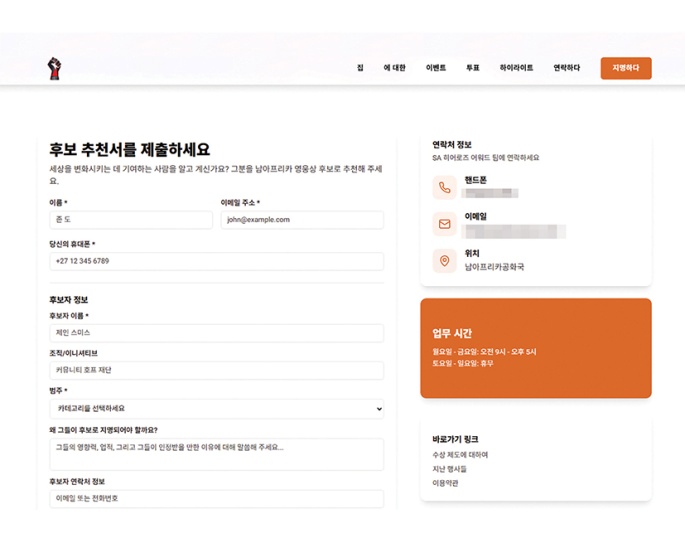The height and width of the screenshot is (543, 685).
Task: Click the location pin icon
Action: (x=444, y=261)
